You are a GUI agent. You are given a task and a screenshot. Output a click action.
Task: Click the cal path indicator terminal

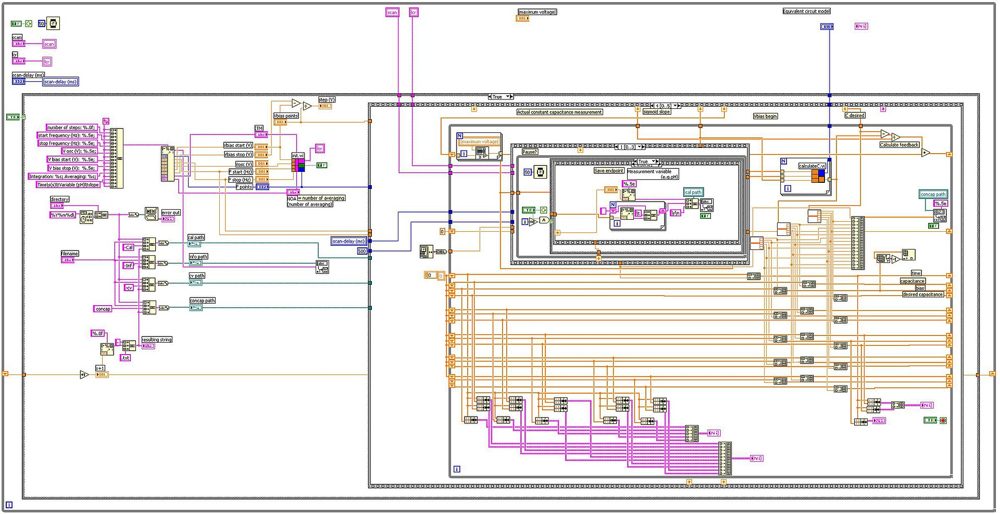click(195, 243)
